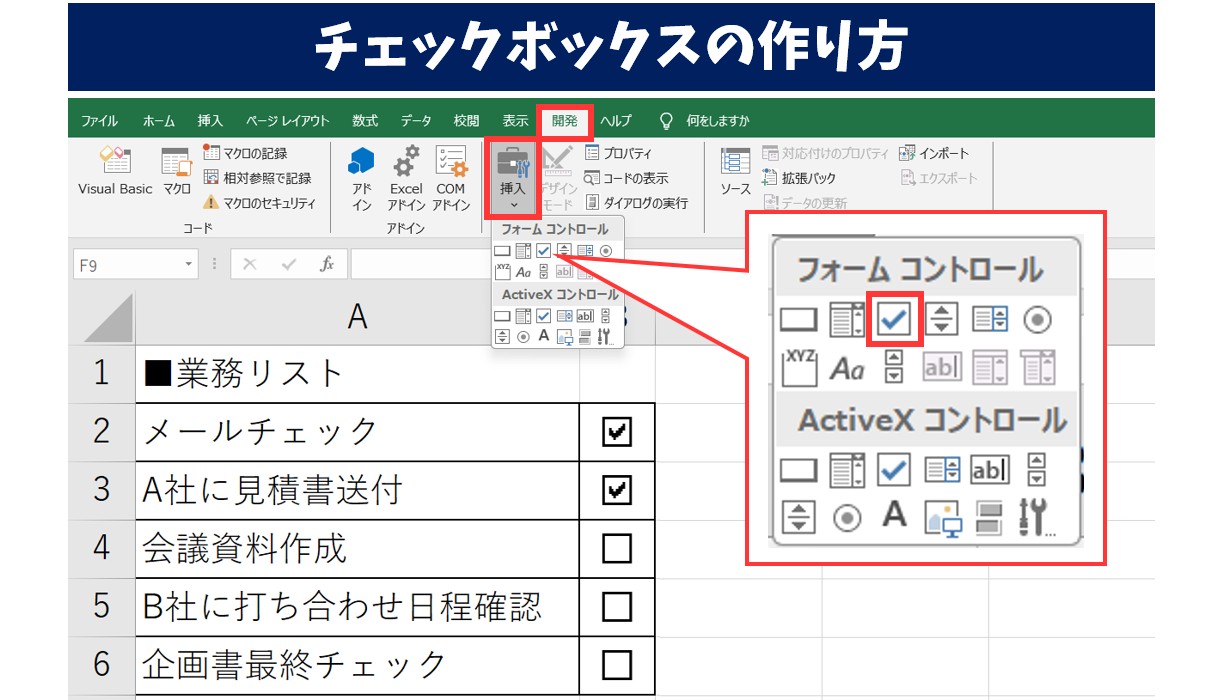1223x700 pixels.
Task: Select option button form control in enlarged panel
Action: tap(1039, 320)
